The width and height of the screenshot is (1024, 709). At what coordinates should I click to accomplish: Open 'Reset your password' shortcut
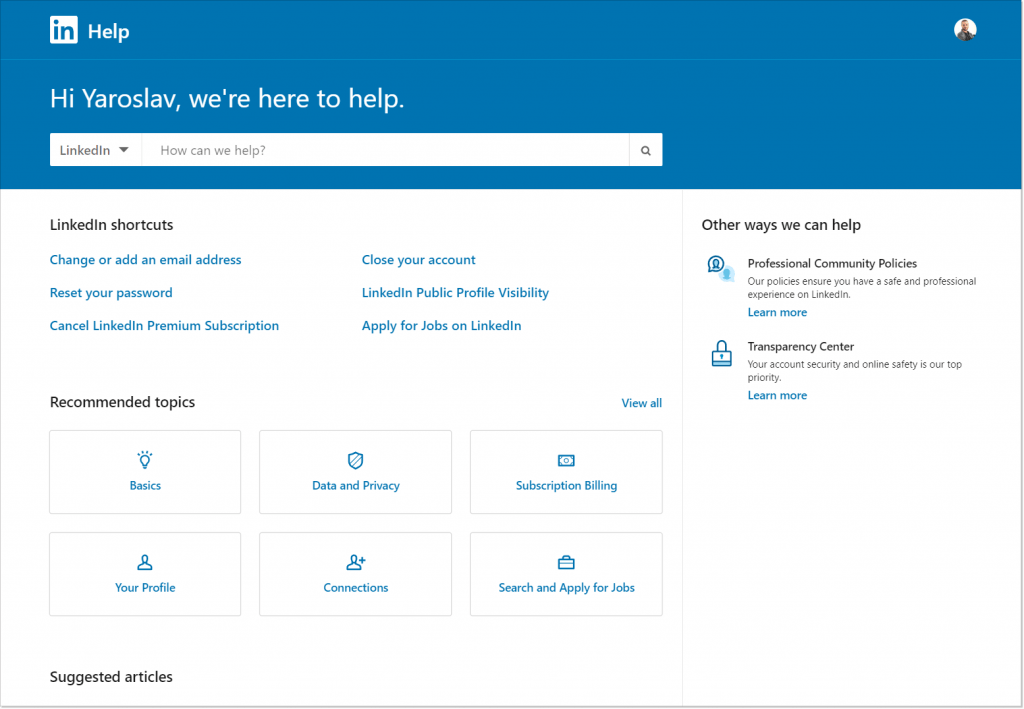point(111,292)
